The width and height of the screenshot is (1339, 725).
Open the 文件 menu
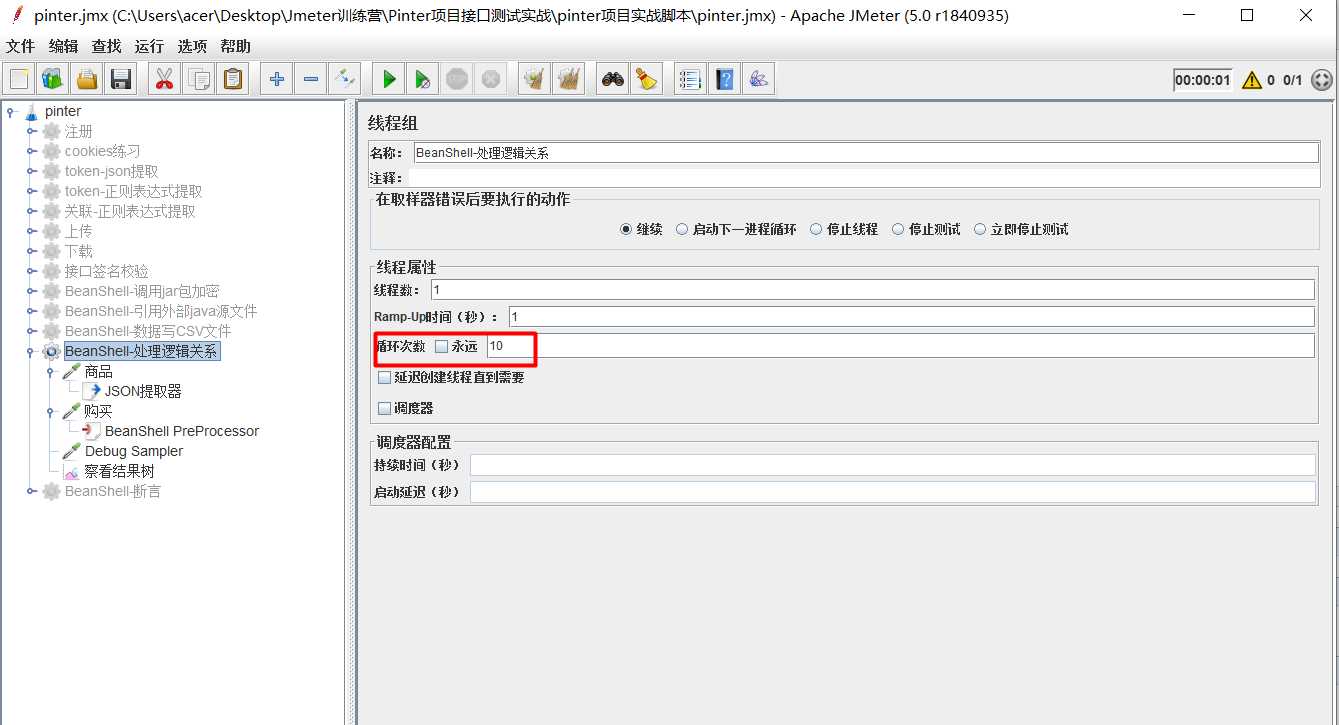[x=20, y=46]
